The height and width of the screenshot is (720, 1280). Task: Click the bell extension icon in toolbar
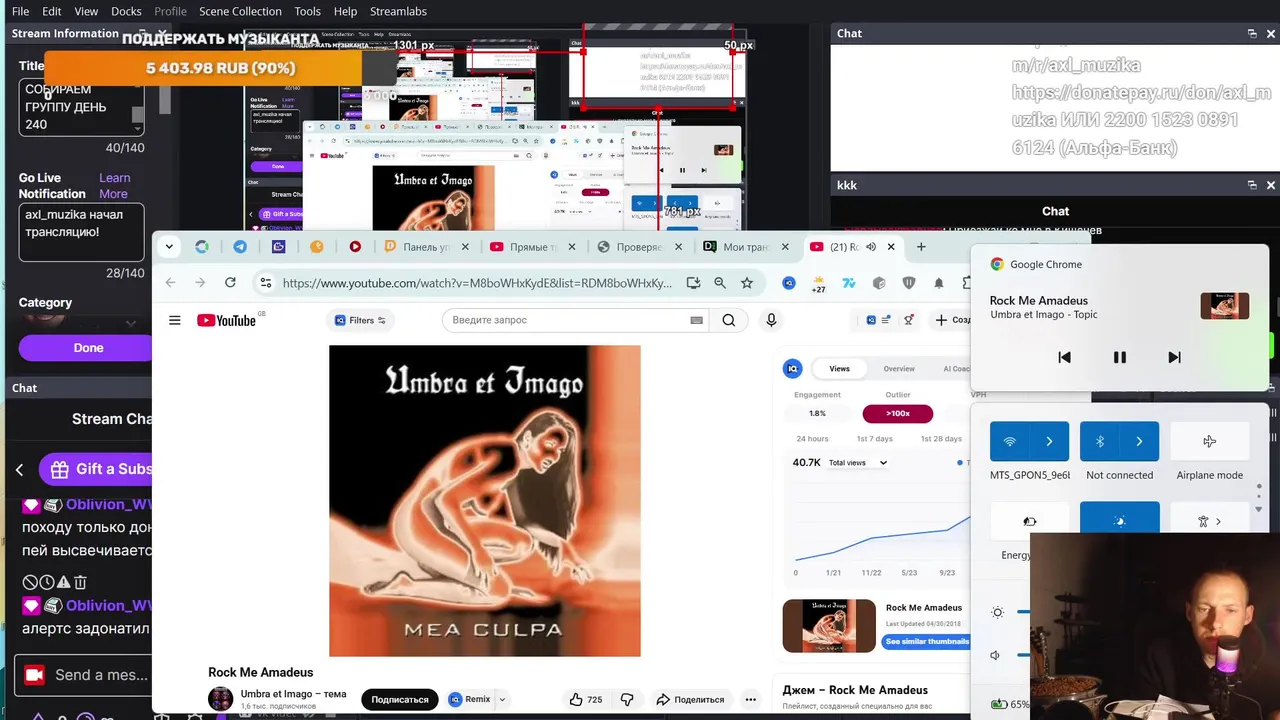tap(939, 283)
